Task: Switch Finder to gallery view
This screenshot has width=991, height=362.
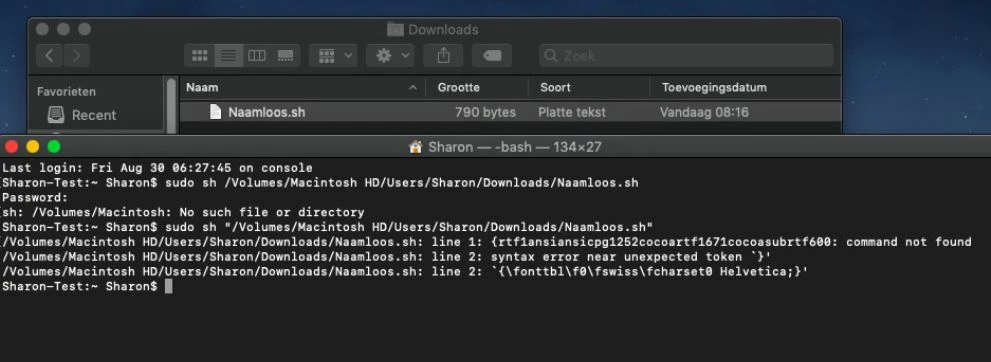Action: point(286,56)
